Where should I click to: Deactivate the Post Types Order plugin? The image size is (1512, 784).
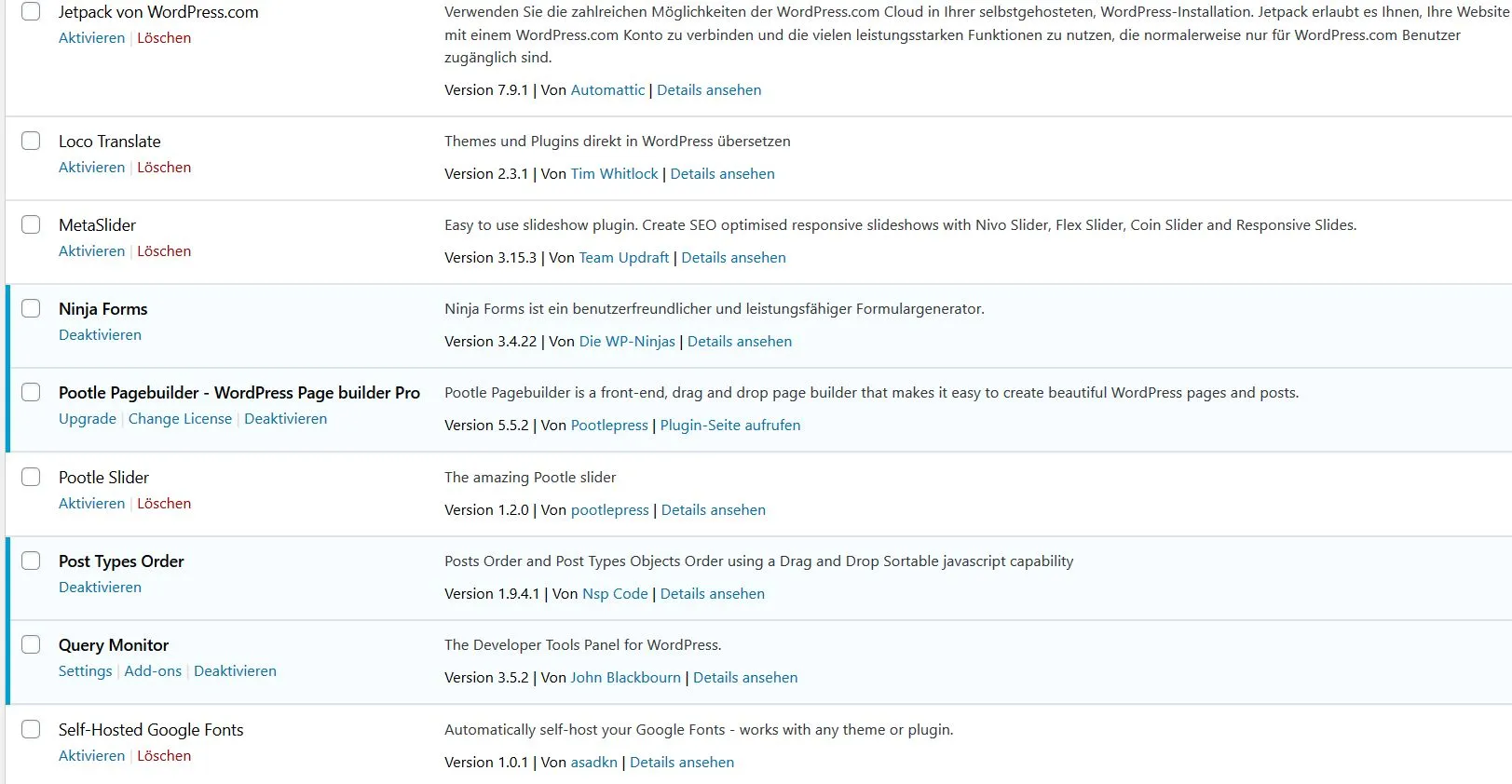(x=100, y=588)
